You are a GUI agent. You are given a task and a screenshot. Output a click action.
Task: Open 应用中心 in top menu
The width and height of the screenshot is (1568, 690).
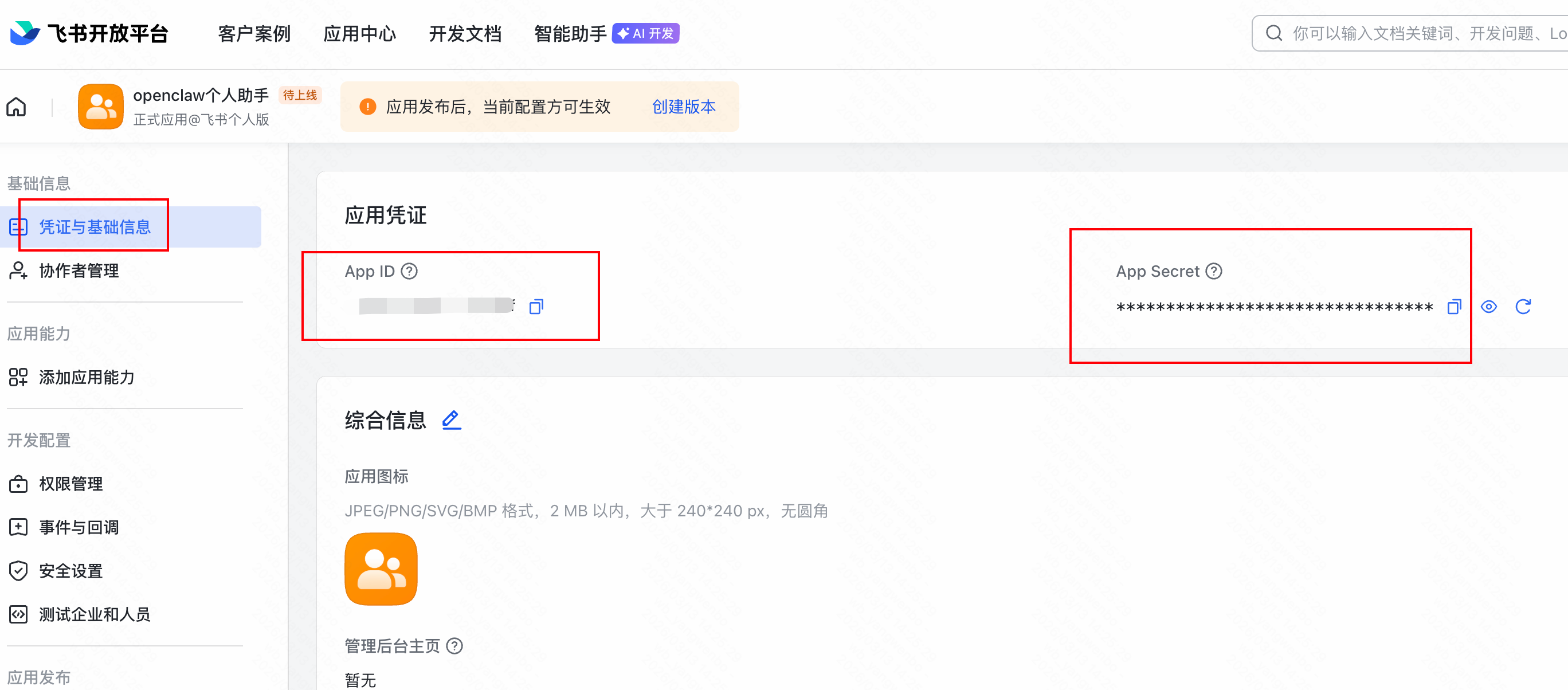[359, 33]
